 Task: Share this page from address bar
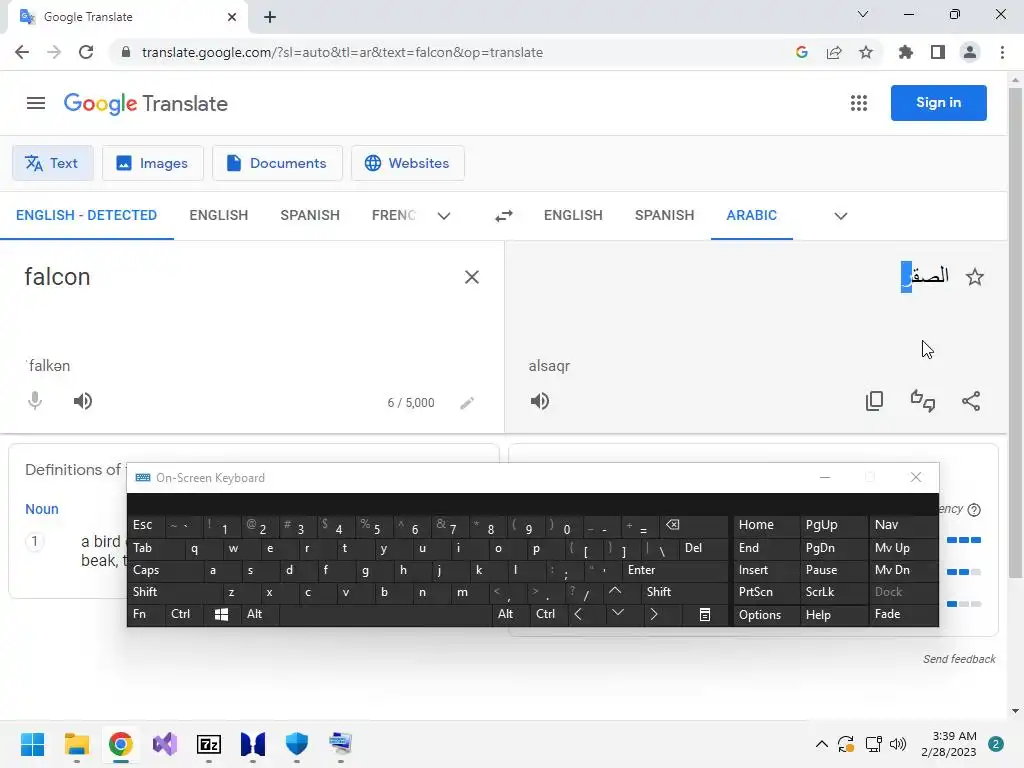(834, 52)
